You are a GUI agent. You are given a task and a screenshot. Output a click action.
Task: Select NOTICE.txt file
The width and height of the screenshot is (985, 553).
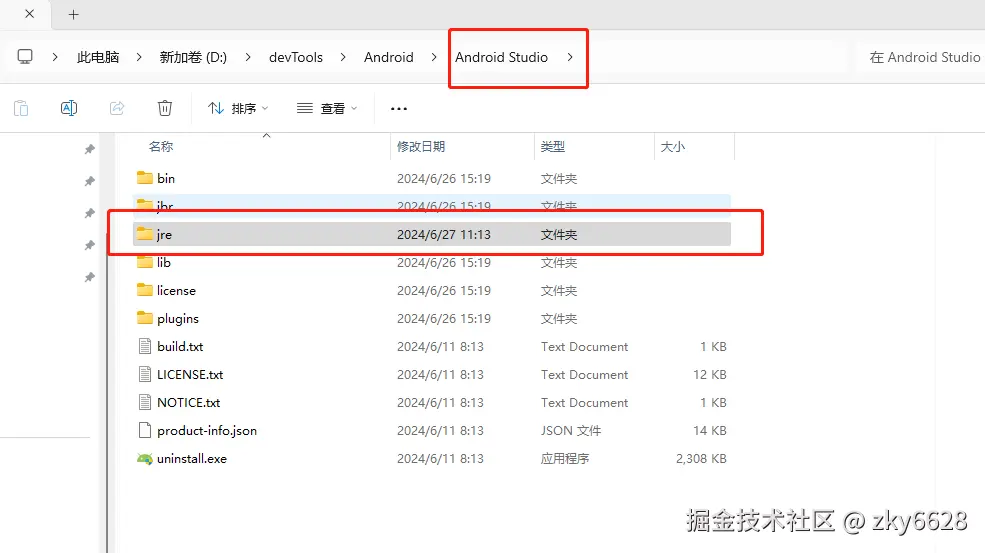pyautogui.click(x=432, y=403)
